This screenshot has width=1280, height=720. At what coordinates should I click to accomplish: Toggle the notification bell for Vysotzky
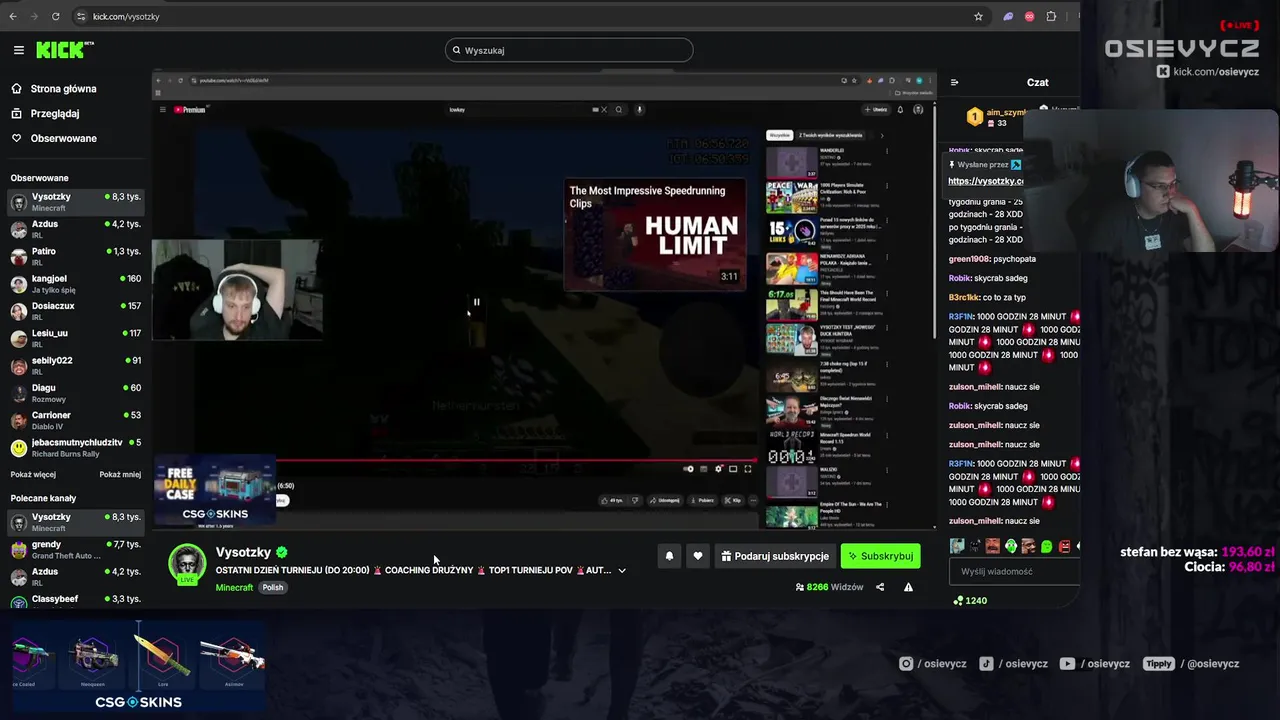point(669,556)
